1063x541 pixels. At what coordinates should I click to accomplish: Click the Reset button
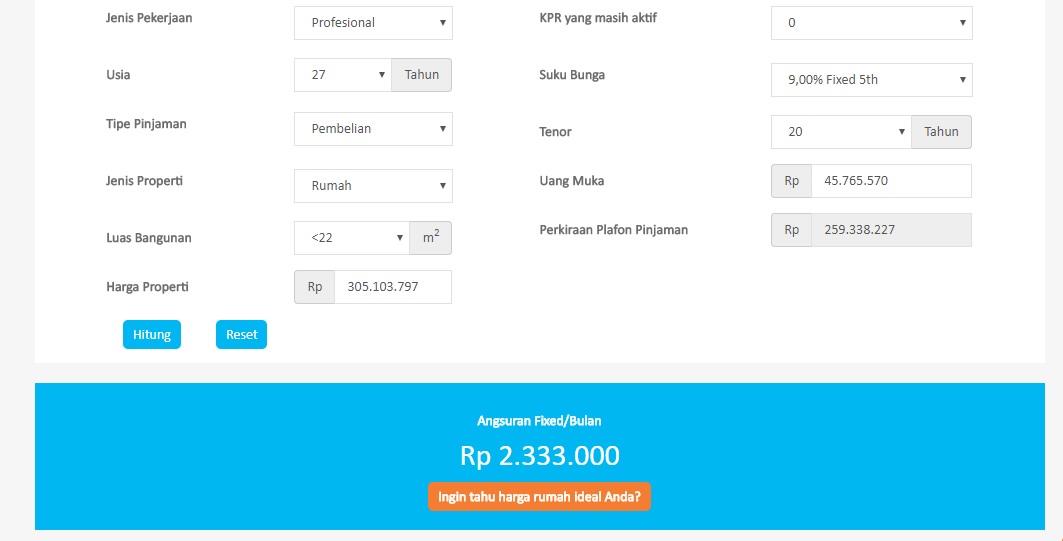[241, 334]
